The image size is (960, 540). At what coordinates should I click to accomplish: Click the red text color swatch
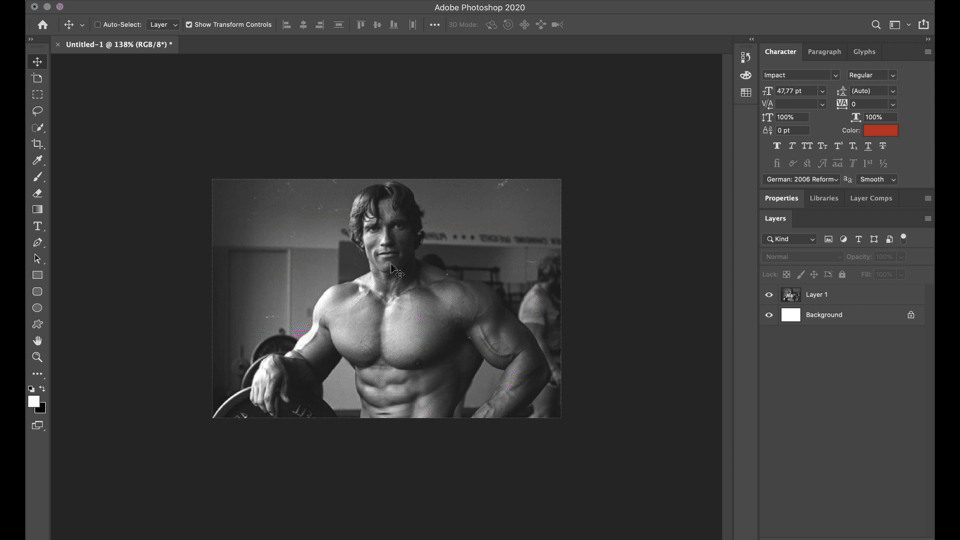click(x=881, y=130)
